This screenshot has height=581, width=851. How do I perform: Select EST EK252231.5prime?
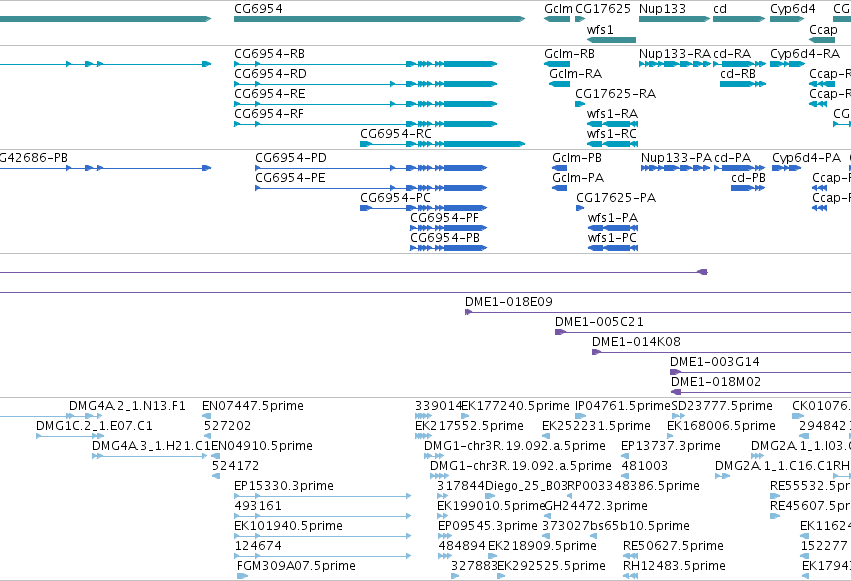click(596, 426)
